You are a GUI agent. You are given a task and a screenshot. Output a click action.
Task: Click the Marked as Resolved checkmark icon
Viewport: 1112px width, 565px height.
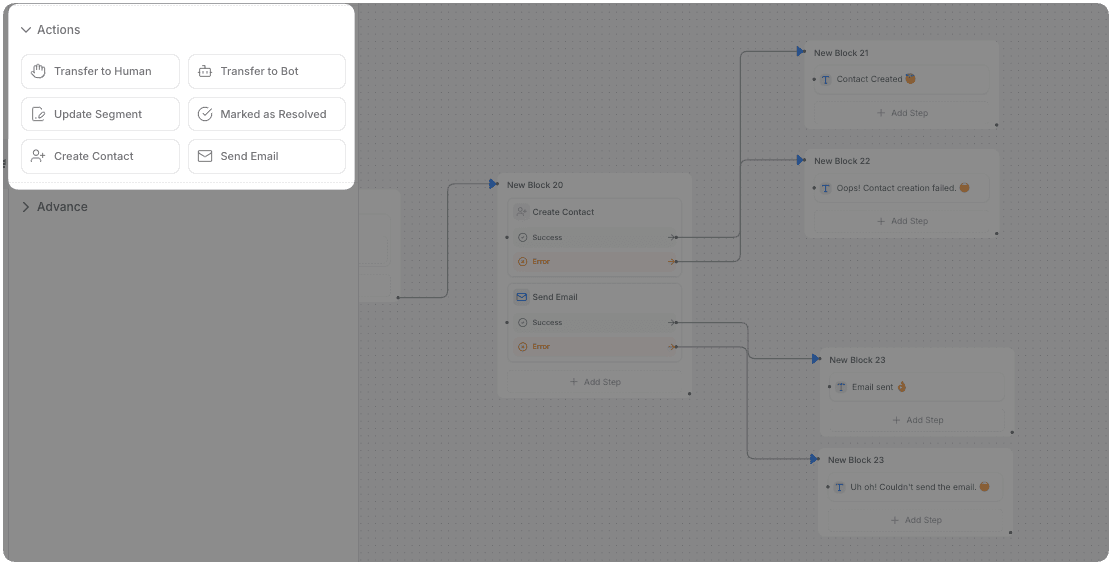[x=205, y=114]
